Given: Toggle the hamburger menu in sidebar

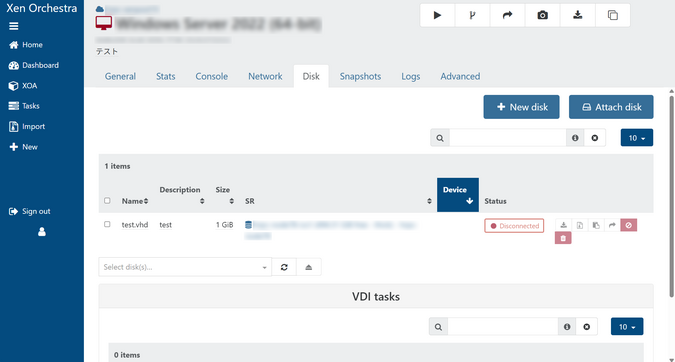Looking at the screenshot, I should [x=14, y=26].
